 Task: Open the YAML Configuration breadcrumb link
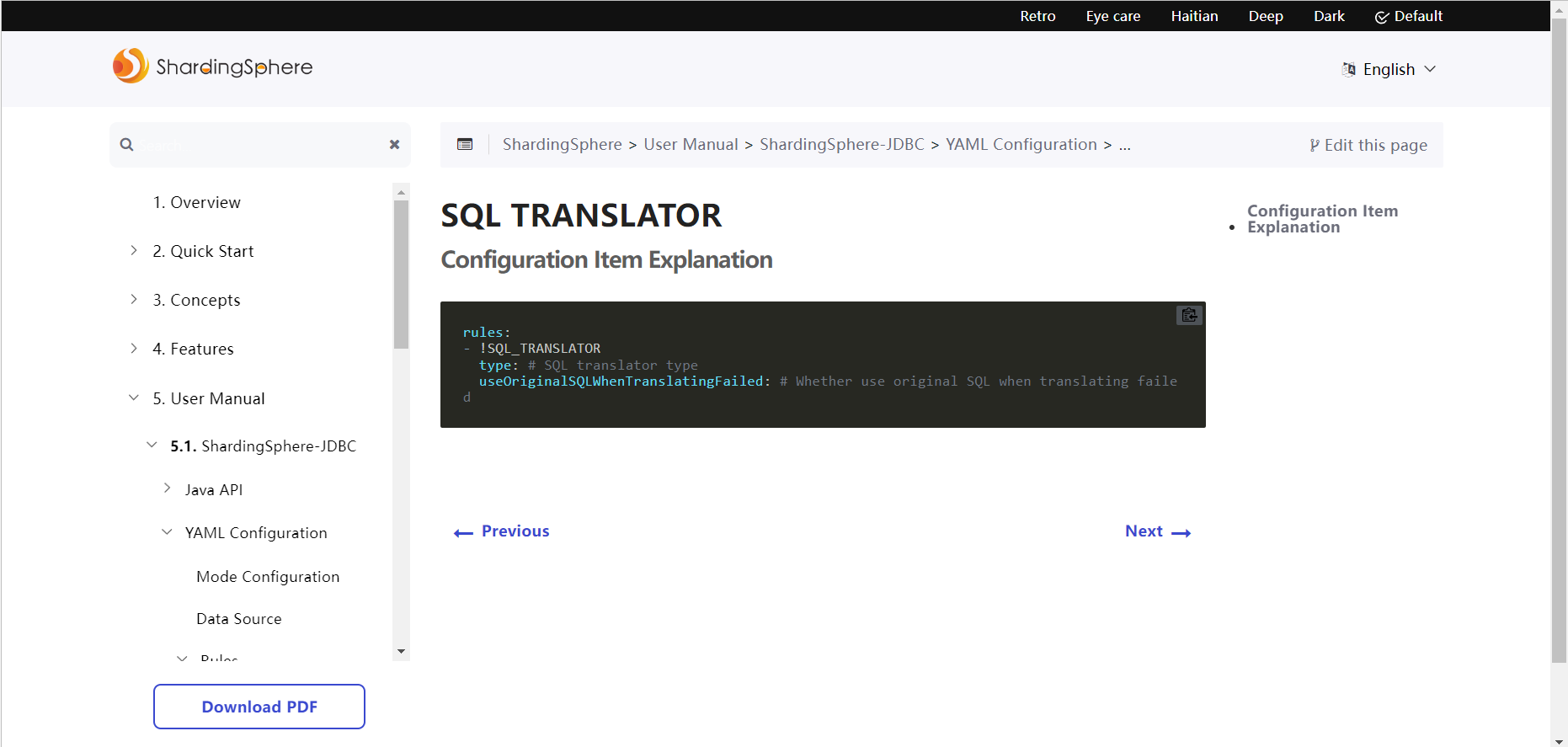tap(1021, 144)
